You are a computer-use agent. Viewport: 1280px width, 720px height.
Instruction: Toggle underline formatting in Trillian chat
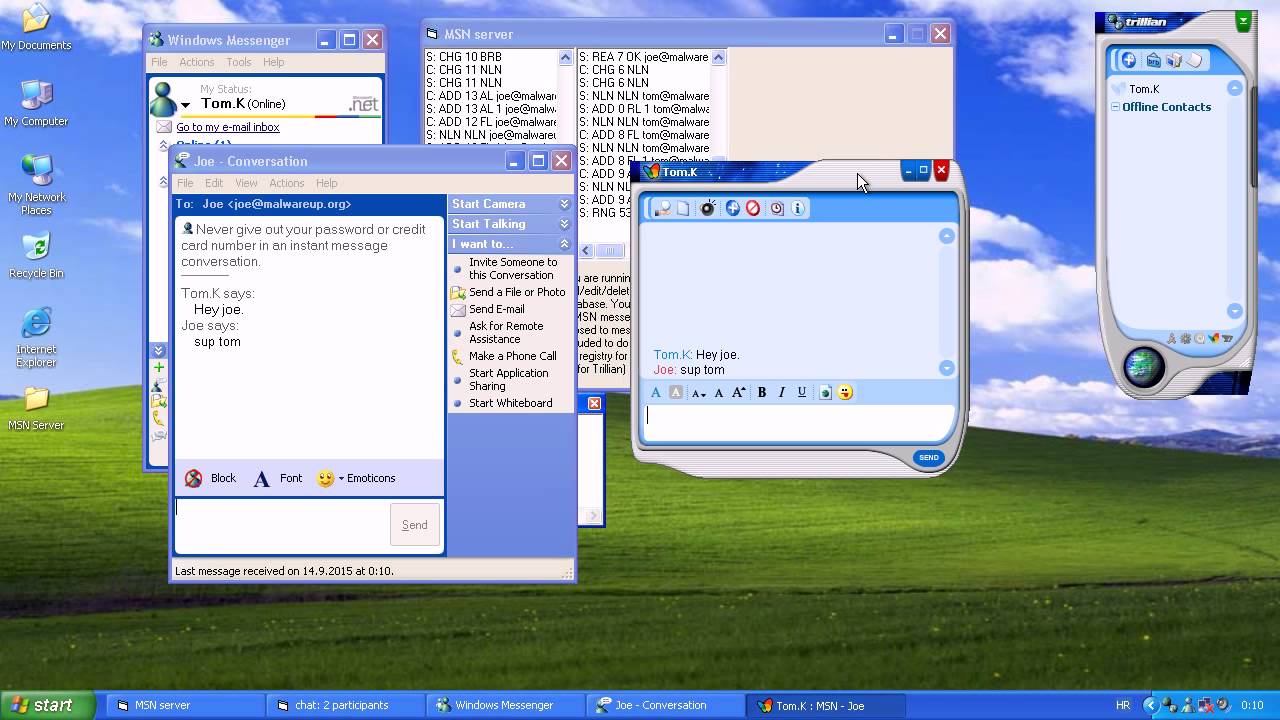click(x=802, y=392)
